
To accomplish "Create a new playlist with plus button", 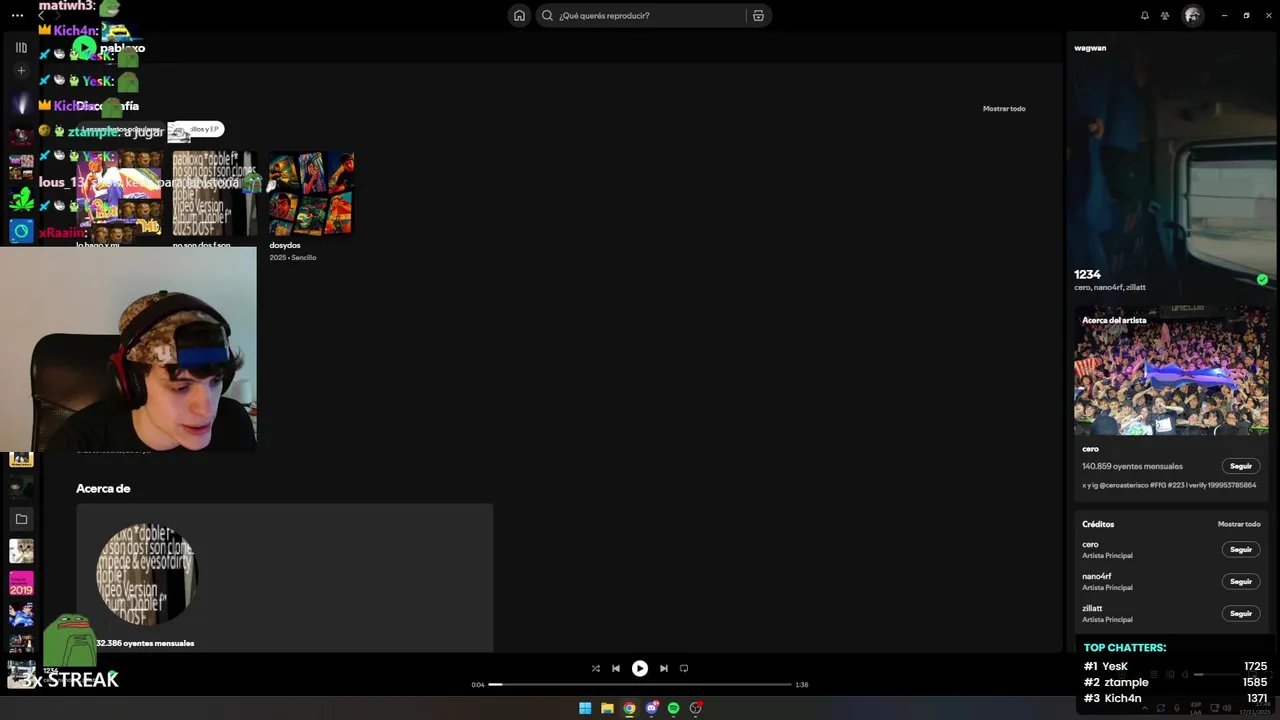I will point(21,71).
